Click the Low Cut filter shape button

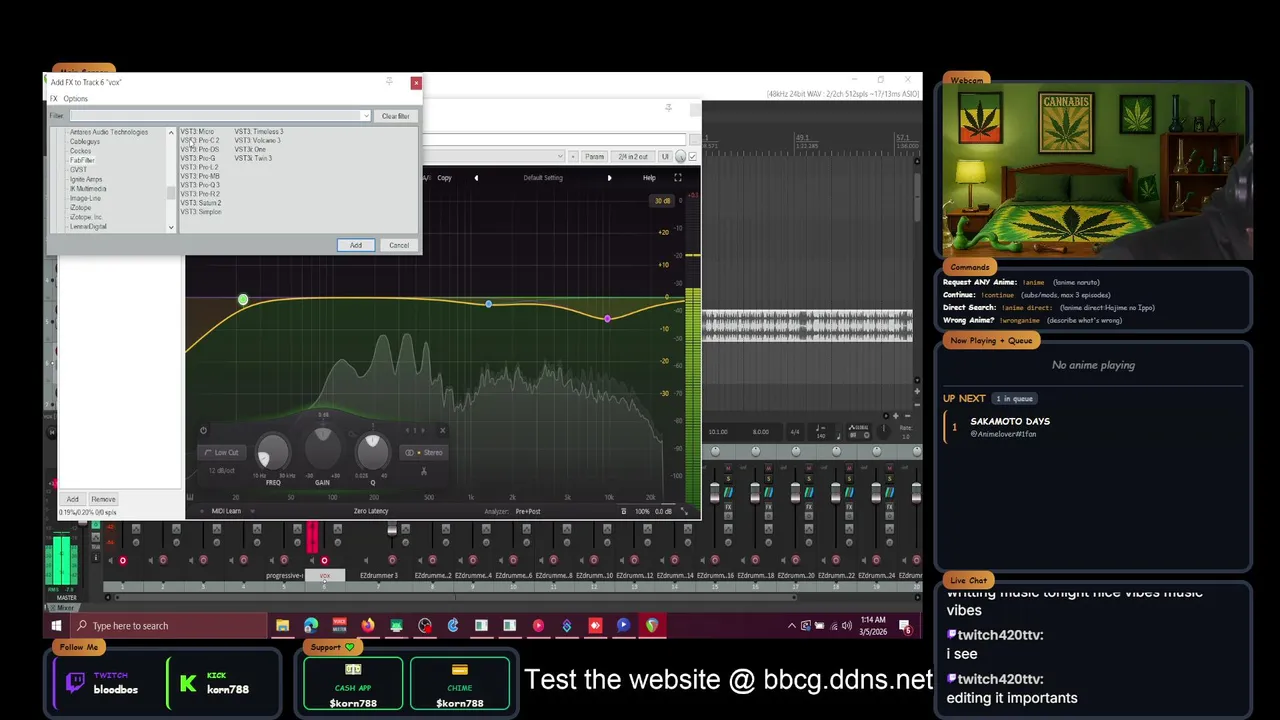pyautogui.click(x=222, y=453)
